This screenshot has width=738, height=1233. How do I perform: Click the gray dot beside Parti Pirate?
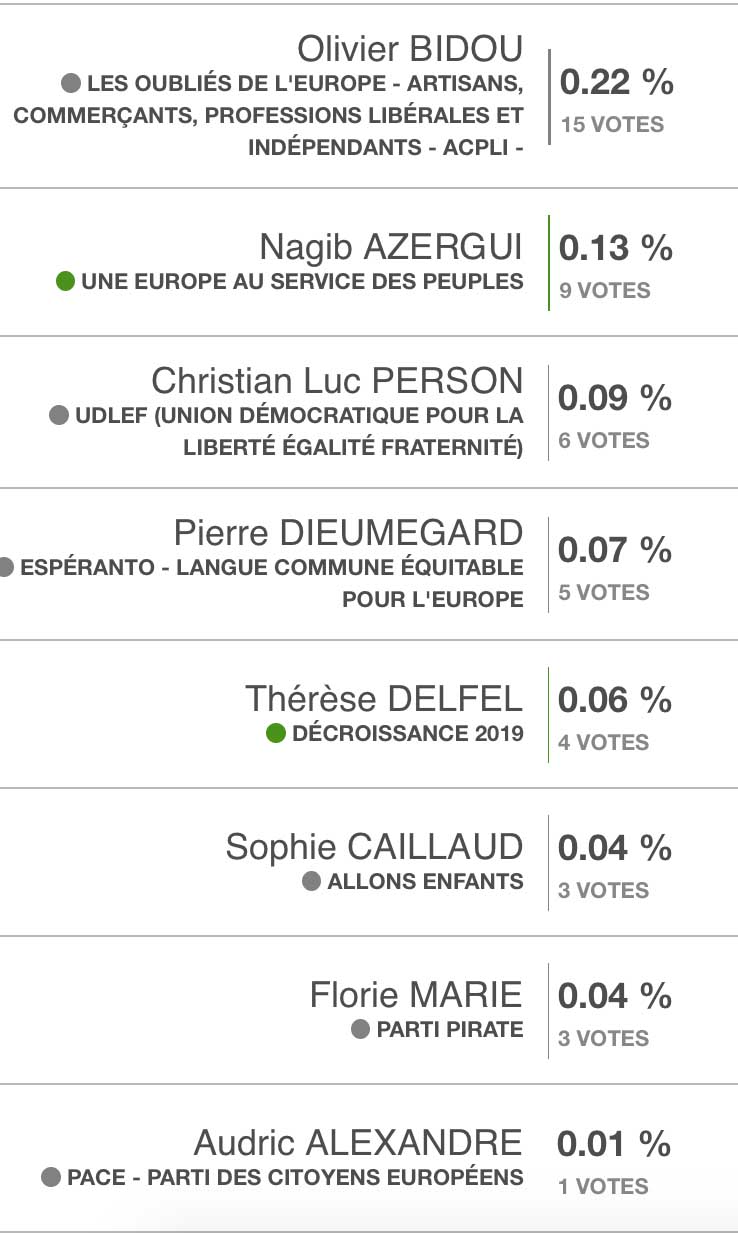coord(361,1029)
